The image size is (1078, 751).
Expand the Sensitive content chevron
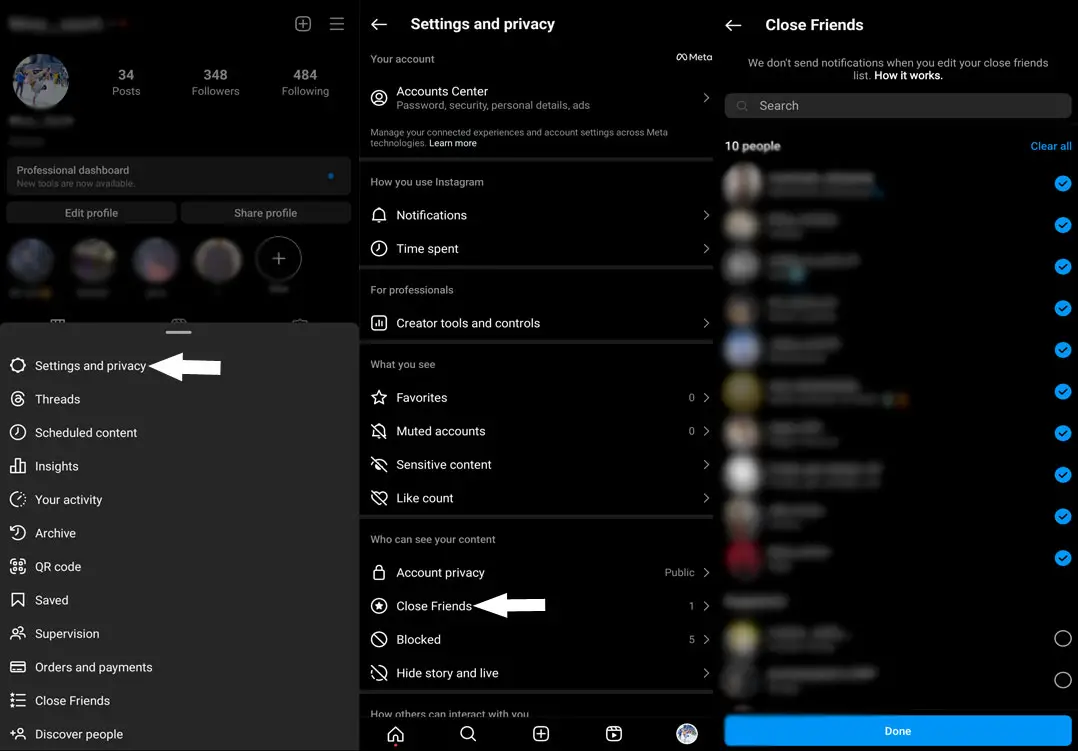706,464
